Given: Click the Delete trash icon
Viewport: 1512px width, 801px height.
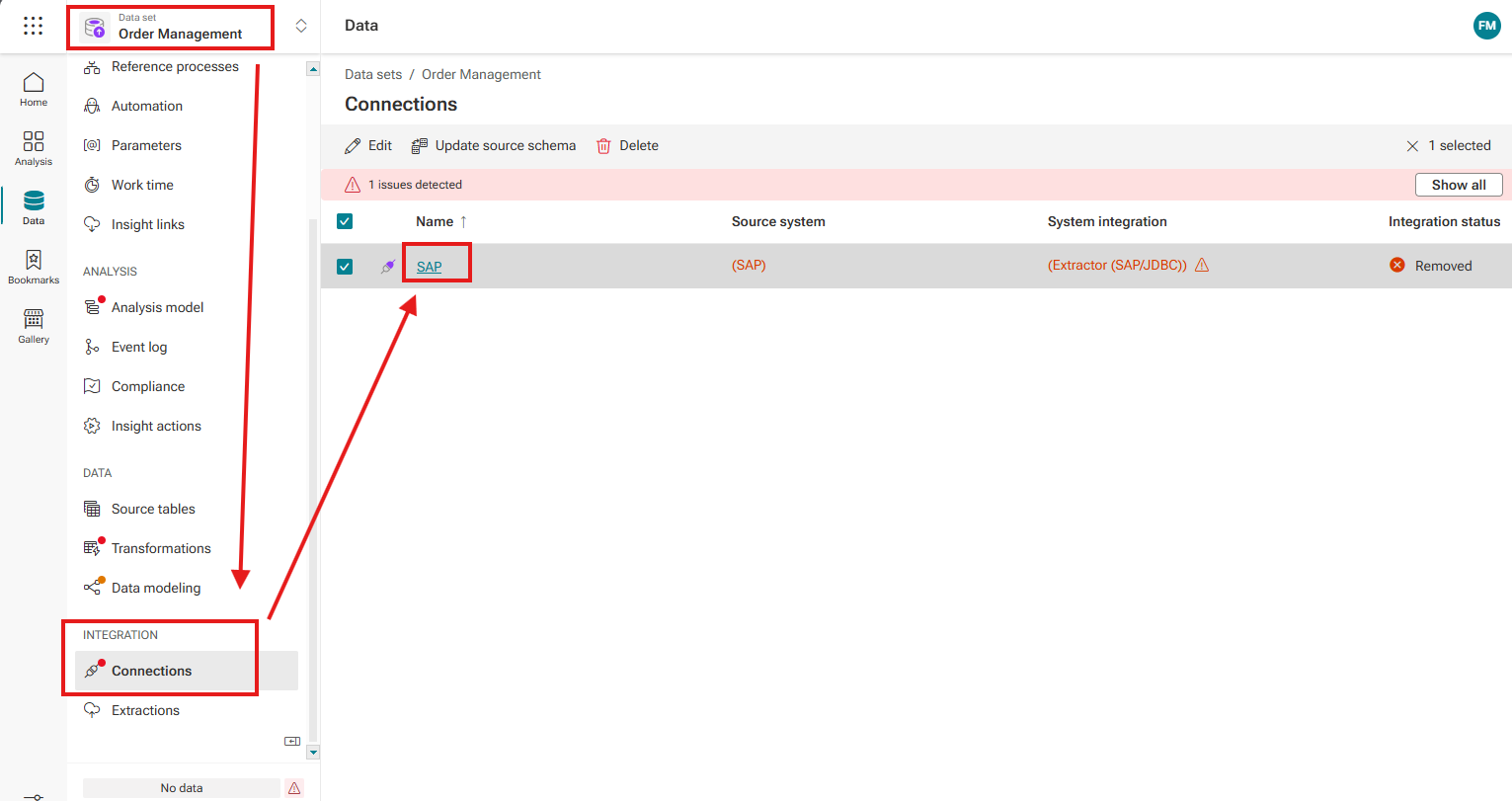Looking at the screenshot, I should click(603, 146).
